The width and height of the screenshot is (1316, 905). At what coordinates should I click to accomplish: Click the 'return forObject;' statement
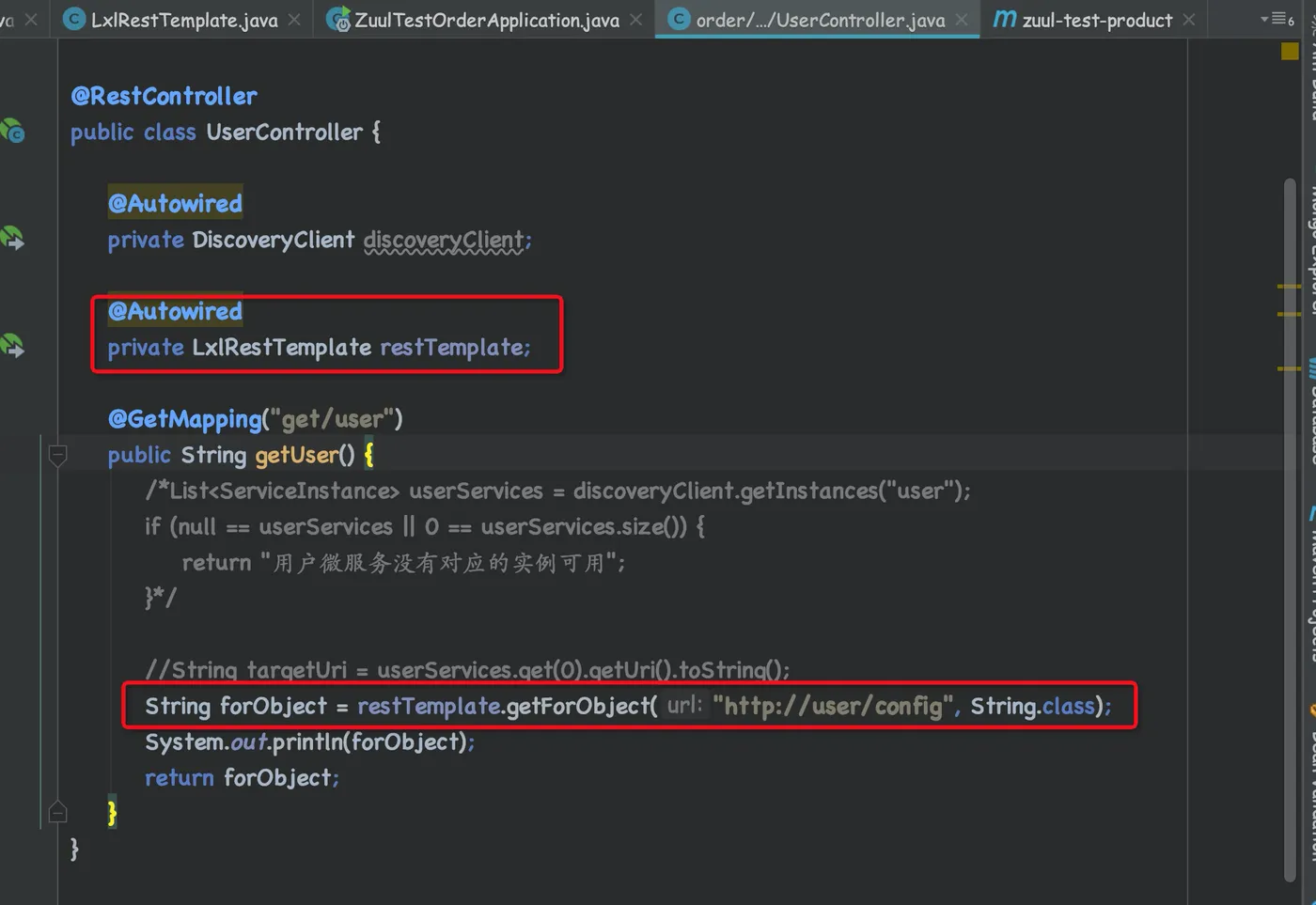pyautogui.click(x=243, y=777)
